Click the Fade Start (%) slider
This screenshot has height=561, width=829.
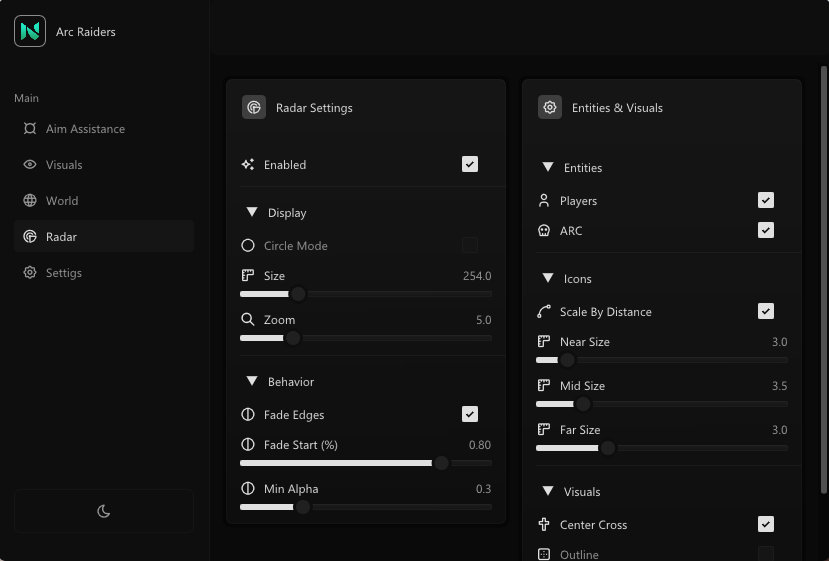pyautogui.click(x=366, y=463)
